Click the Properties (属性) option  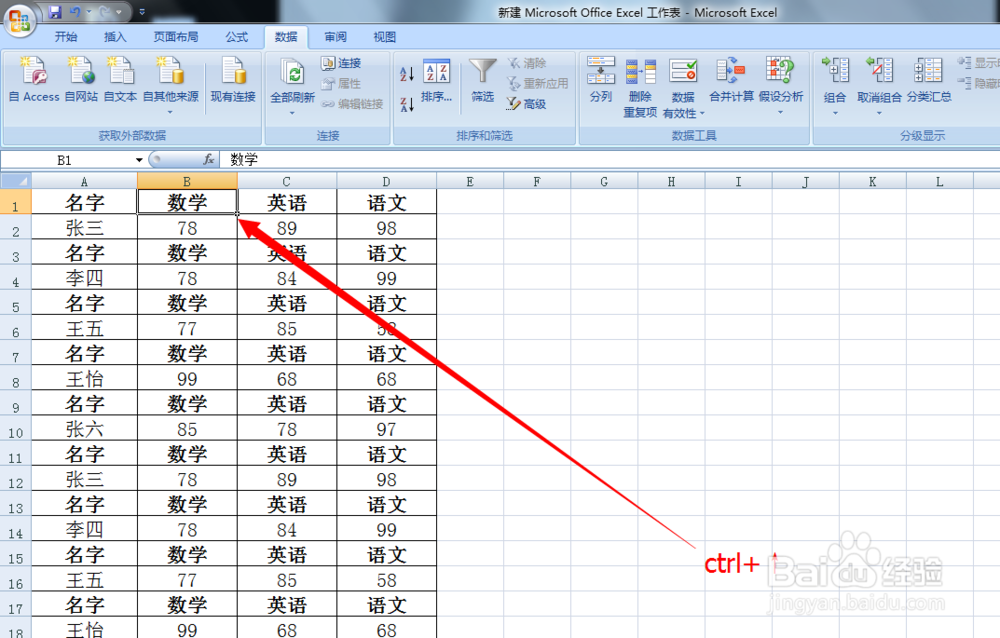pyautogui.click(x=341, y=83)
